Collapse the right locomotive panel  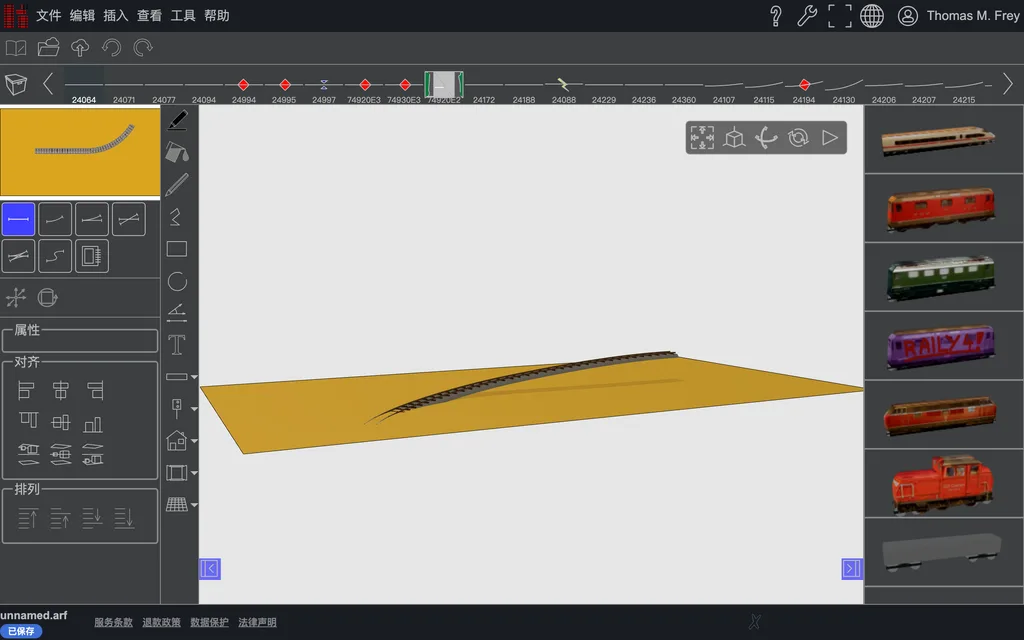(x=852, y=569)
